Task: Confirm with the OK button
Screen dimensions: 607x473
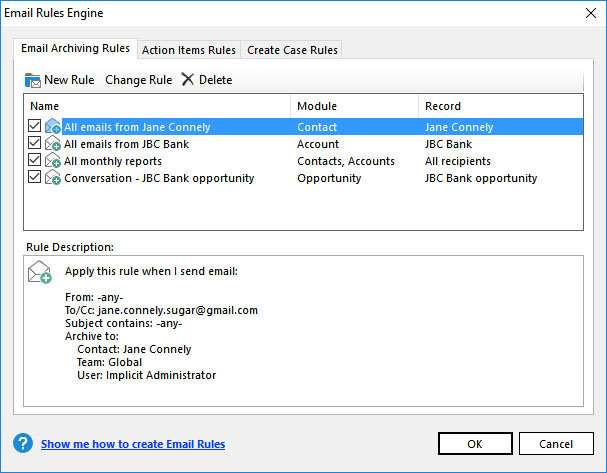Action: pos(475,444)
